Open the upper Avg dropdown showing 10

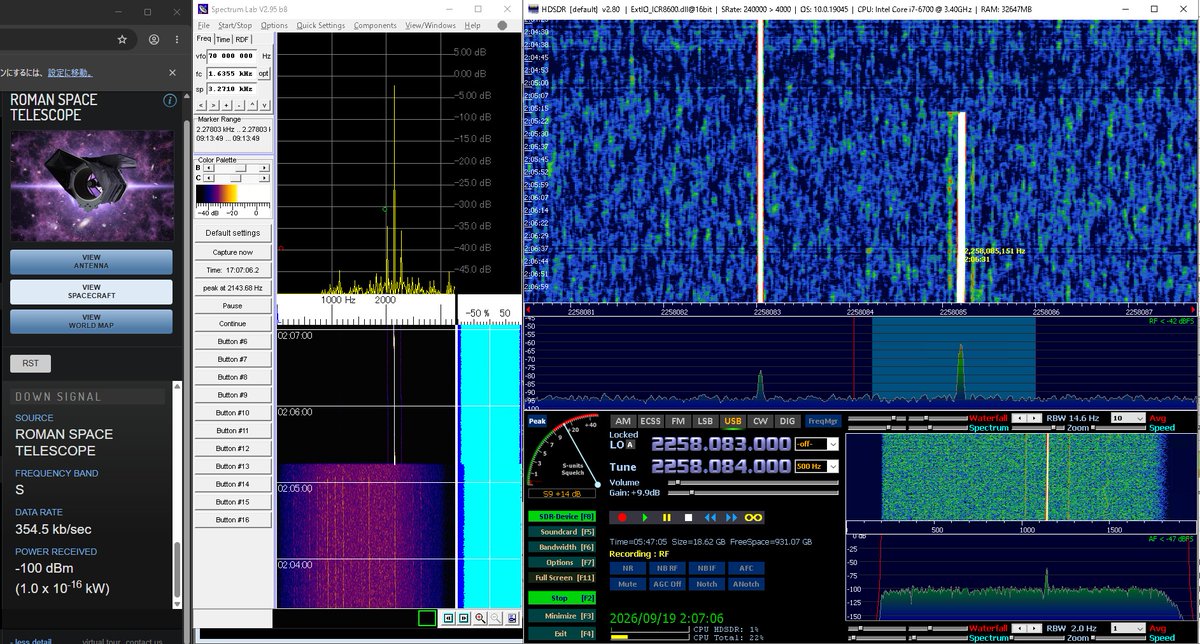tap(1126, 418)
